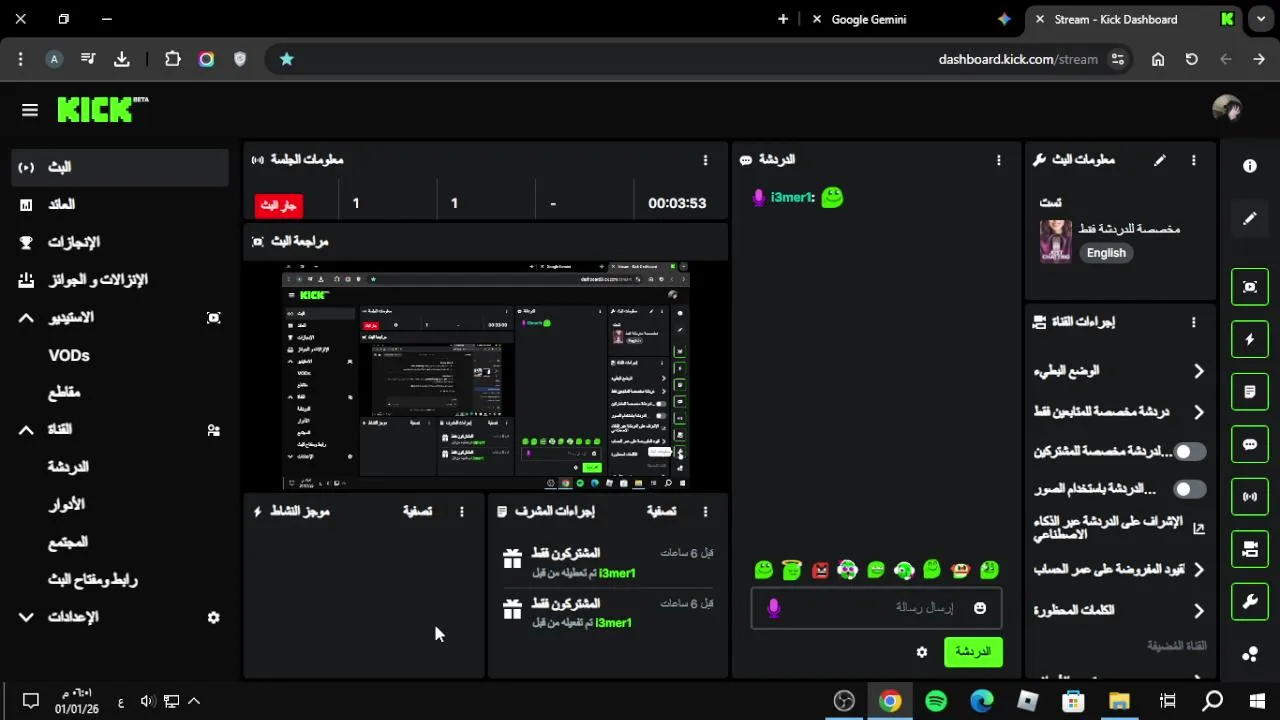Toggle the channel actions camera widget icon
Screen dimensions: 1280x720
pyautogui.click(x=1250, y=548)
